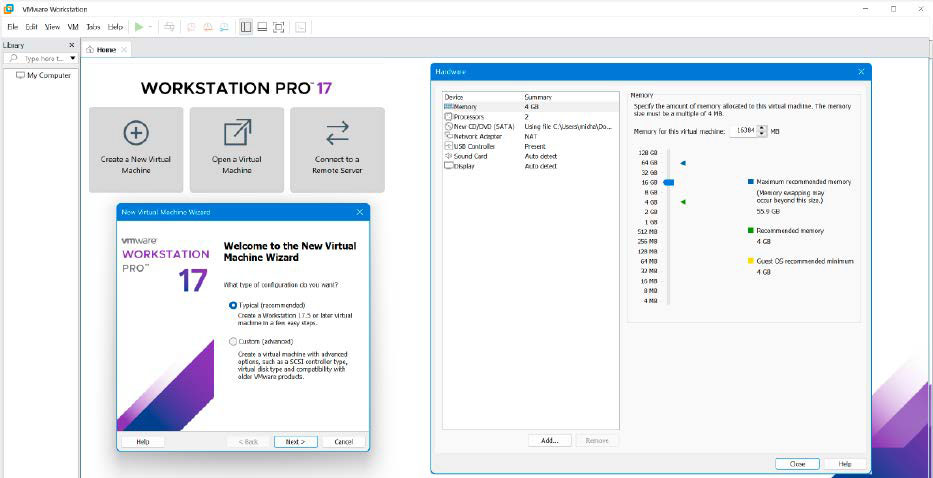Viewport: 933px width, 478px height.
Task: Click the Send Ctrl+Alt+Del toolbar icon
Action: click(170, 27)
